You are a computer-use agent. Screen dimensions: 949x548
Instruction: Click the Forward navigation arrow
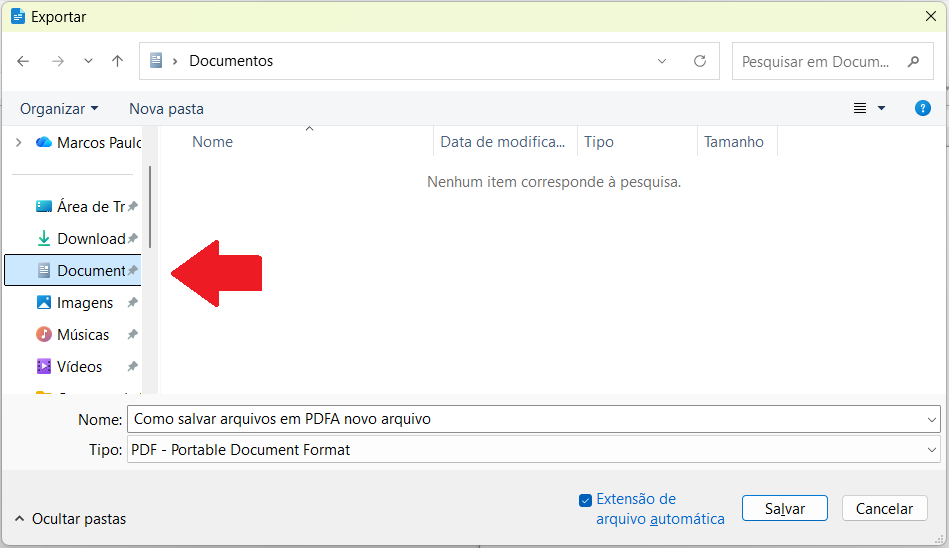(57, 61)
